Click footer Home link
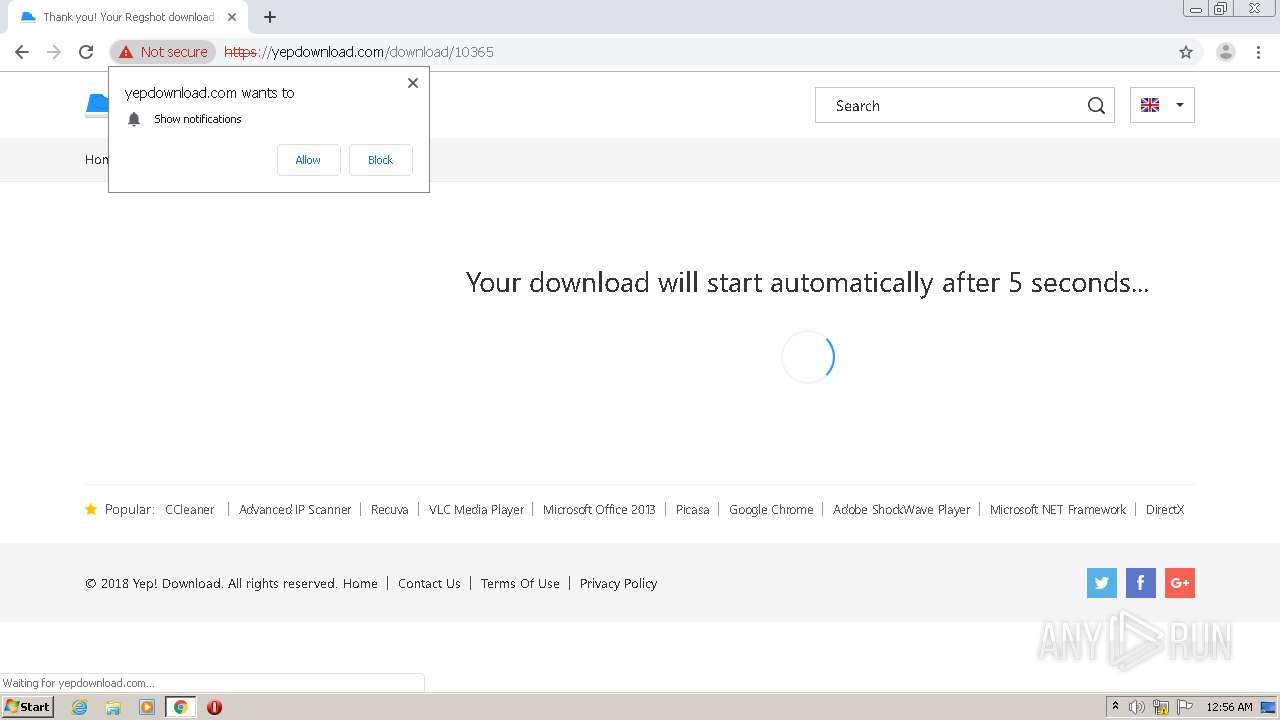This screenshot has width=1280, height=720. pyautogui.click(x=360, y=584)
